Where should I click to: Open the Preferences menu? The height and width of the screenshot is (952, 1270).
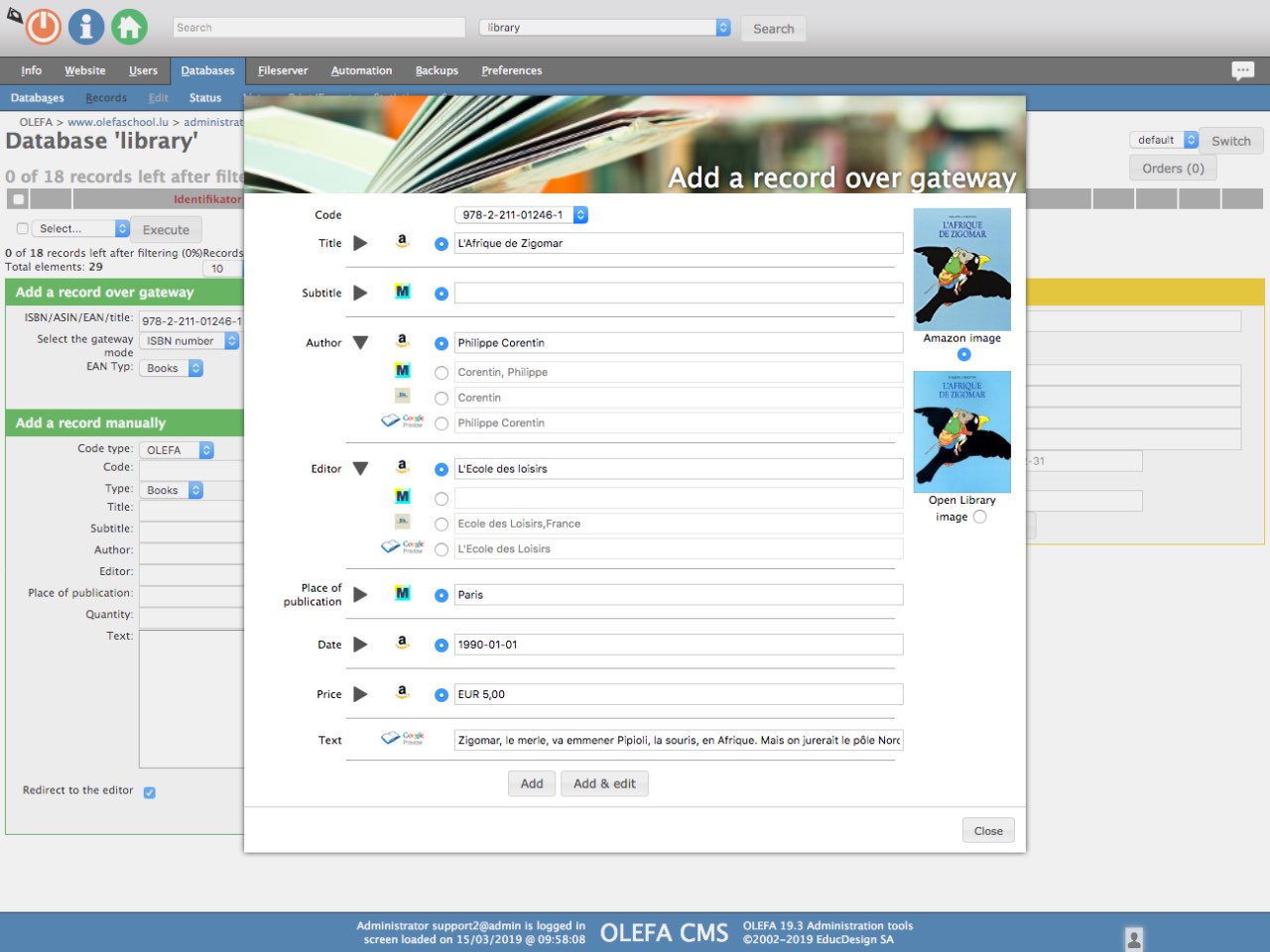(x=512, y=70)
